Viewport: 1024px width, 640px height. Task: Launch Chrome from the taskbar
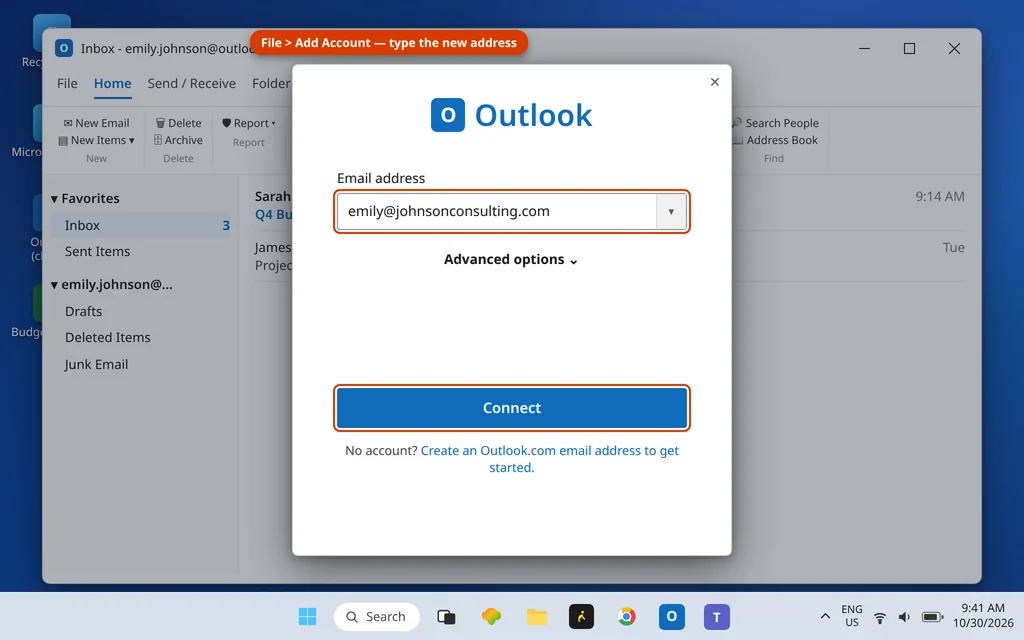(x=626, y=616)
